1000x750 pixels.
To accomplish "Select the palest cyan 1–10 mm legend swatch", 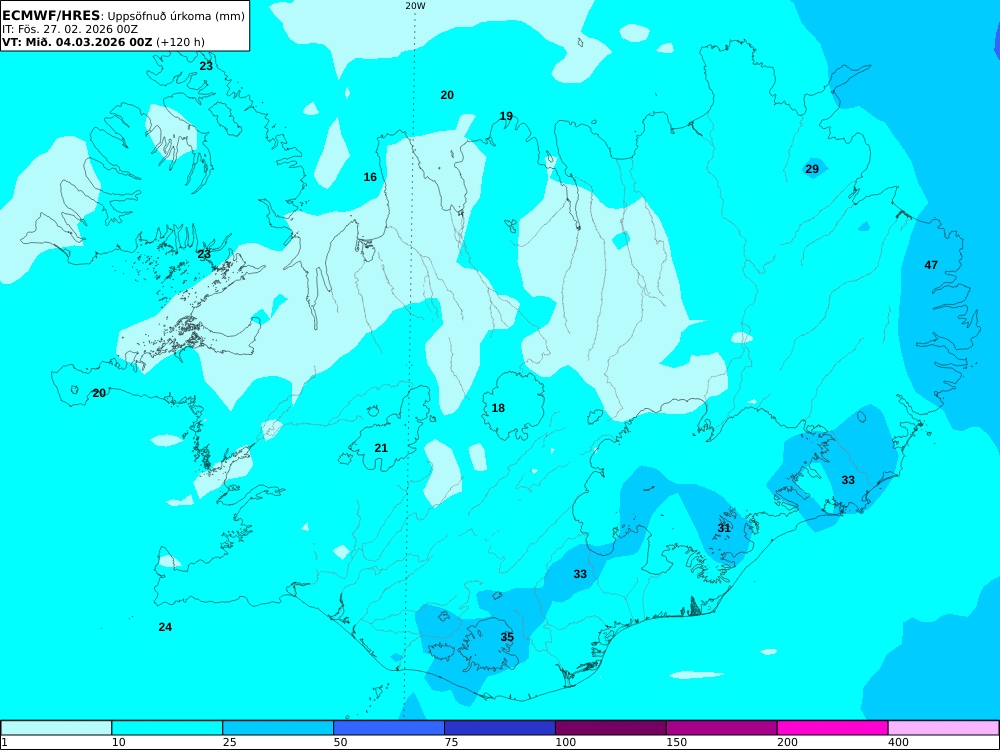I will coord(56,728).
